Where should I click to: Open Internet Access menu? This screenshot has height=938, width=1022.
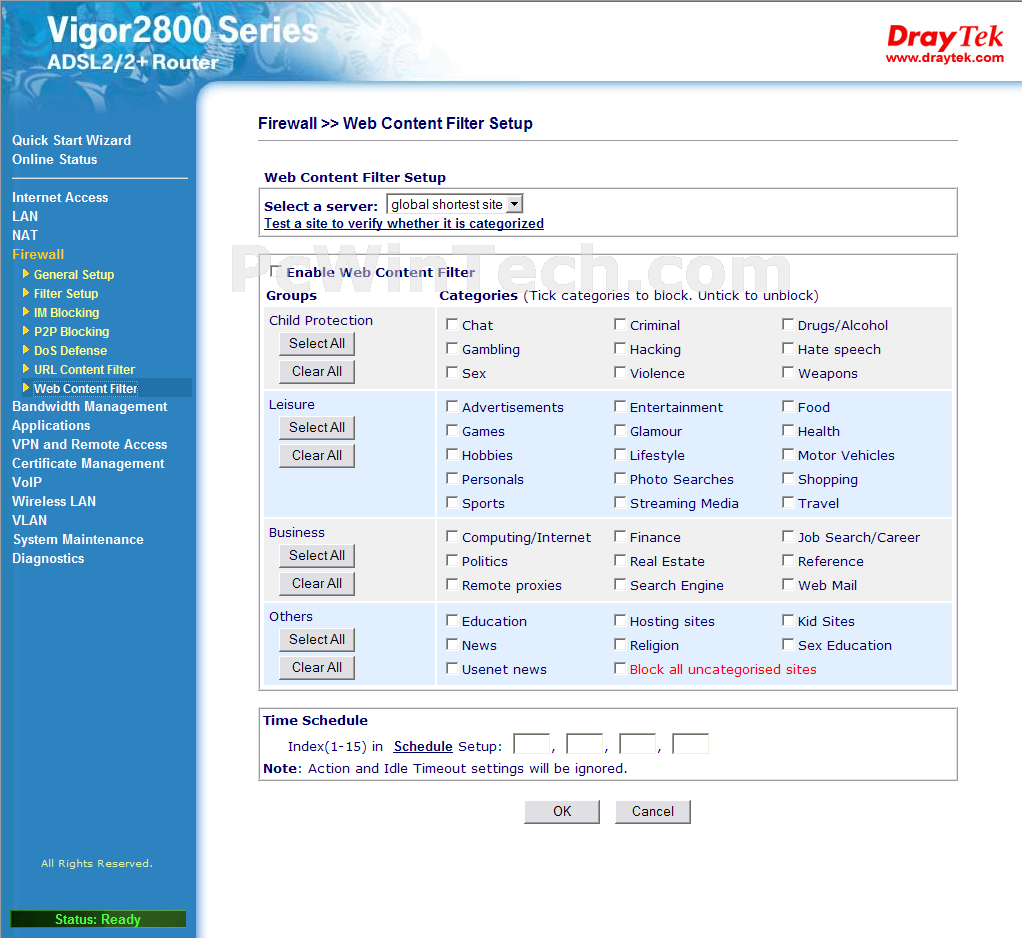point(60,197)
